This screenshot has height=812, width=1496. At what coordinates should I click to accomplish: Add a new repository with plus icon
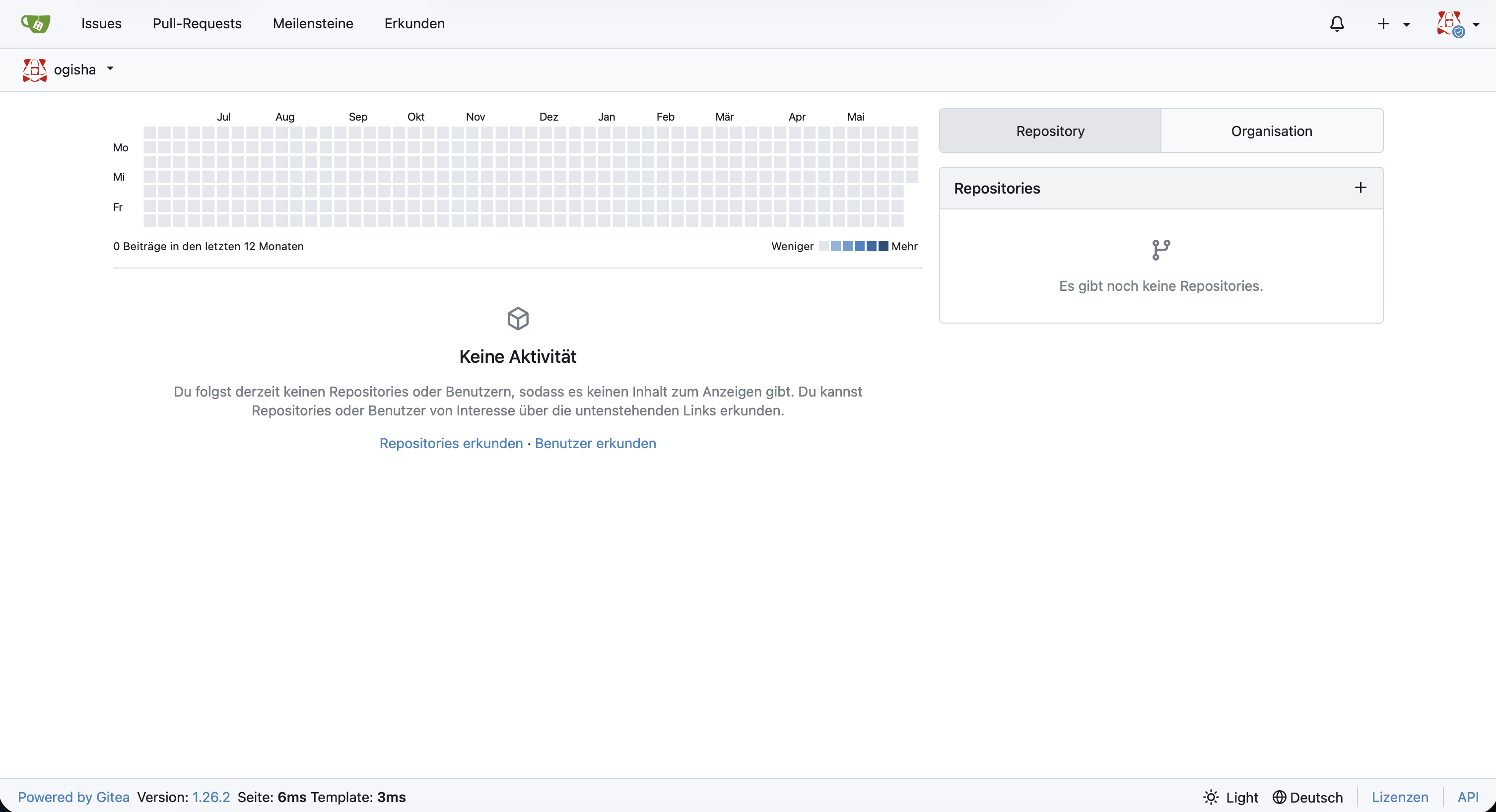pyautogui.click(x=1360, y=188)
